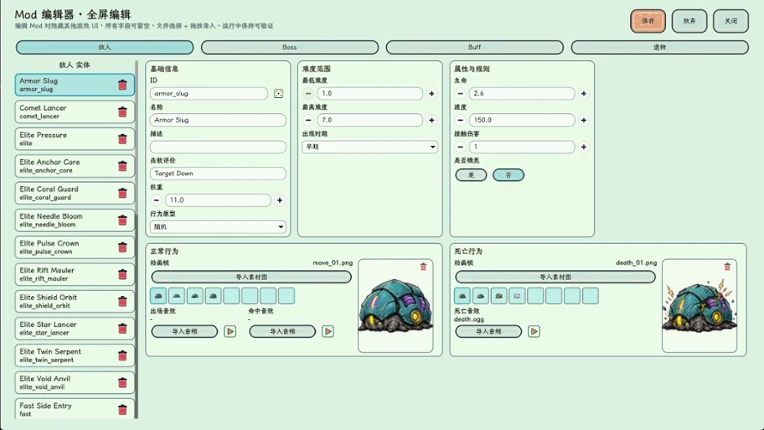Import a sprite sheet for 正常行为 (normal behavior)
The height and width of the screenshot is (430, 764).
click(251, 277)
